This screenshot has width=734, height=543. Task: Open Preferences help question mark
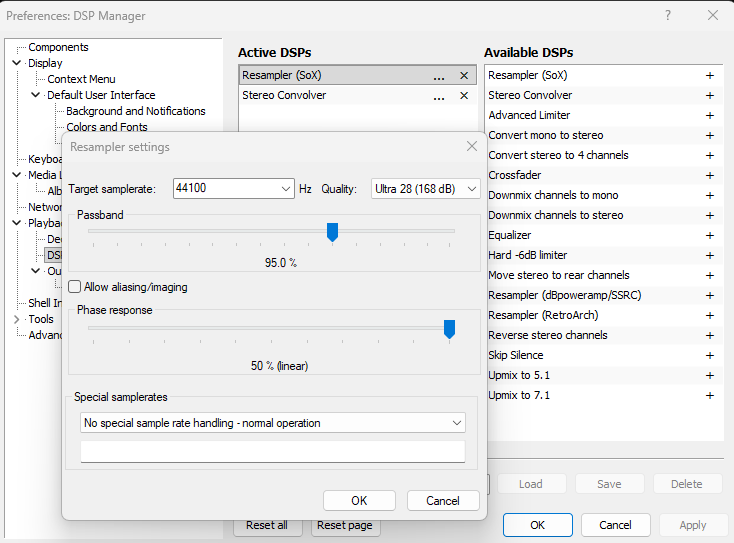click(668, 15)
